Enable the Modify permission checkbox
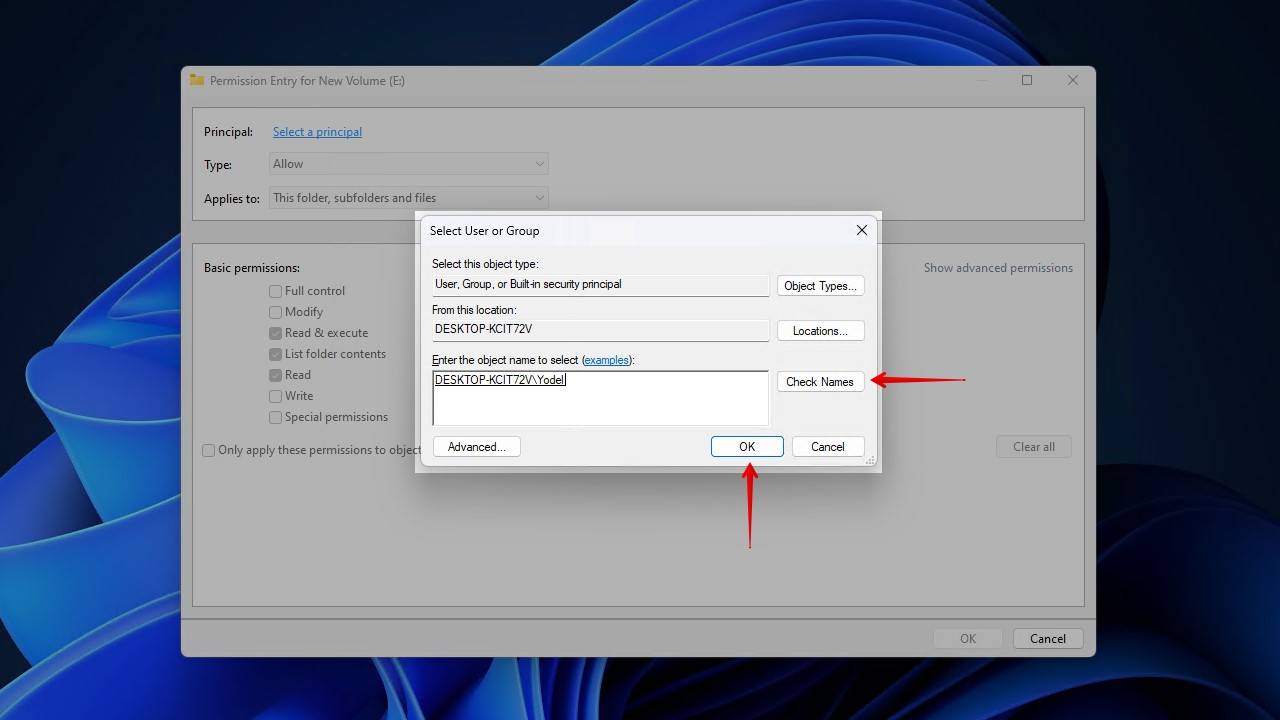This screenshot has width=1280, height=720. (x=275, y=312)
